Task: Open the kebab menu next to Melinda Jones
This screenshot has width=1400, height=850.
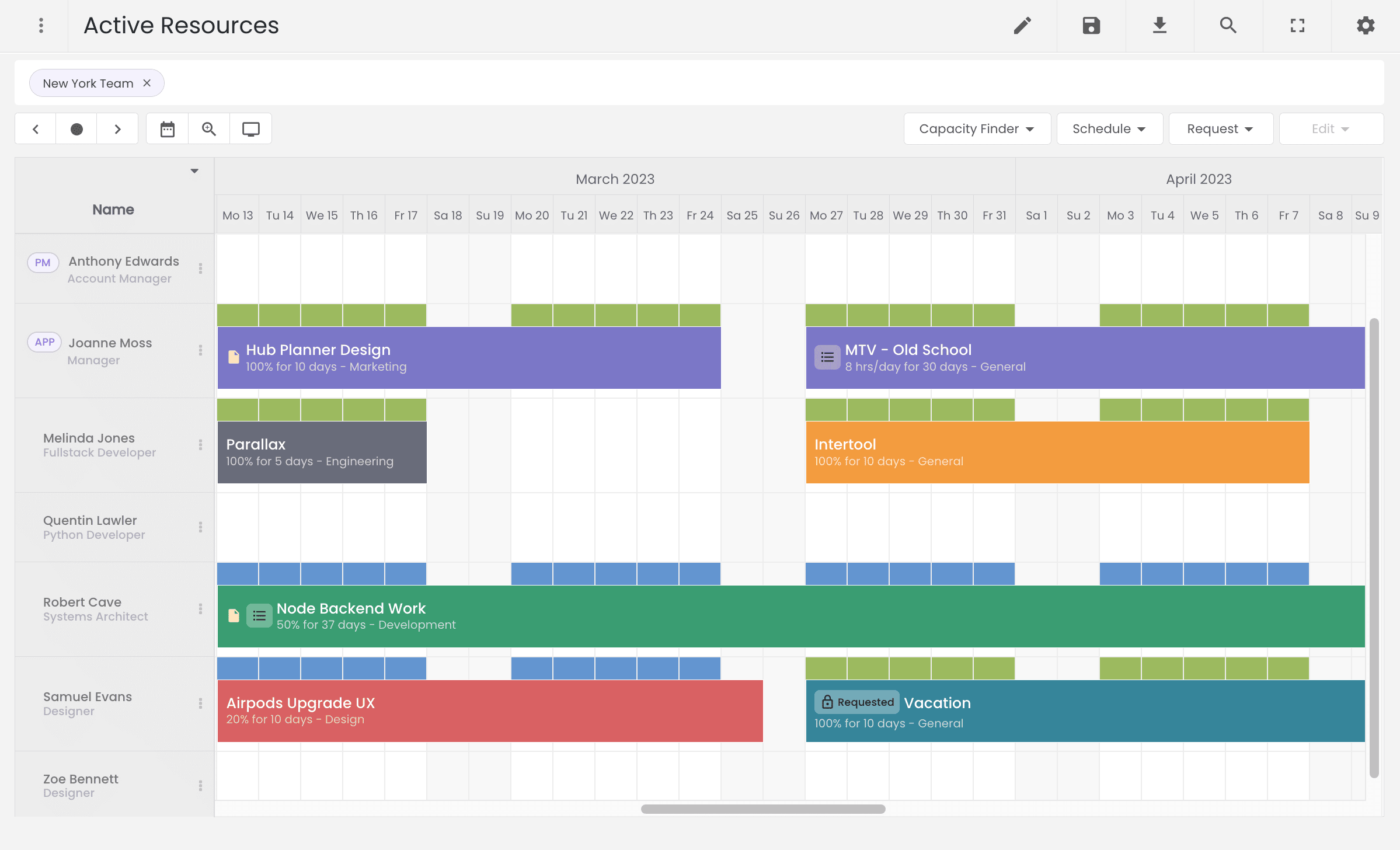Action: [201, 445]
